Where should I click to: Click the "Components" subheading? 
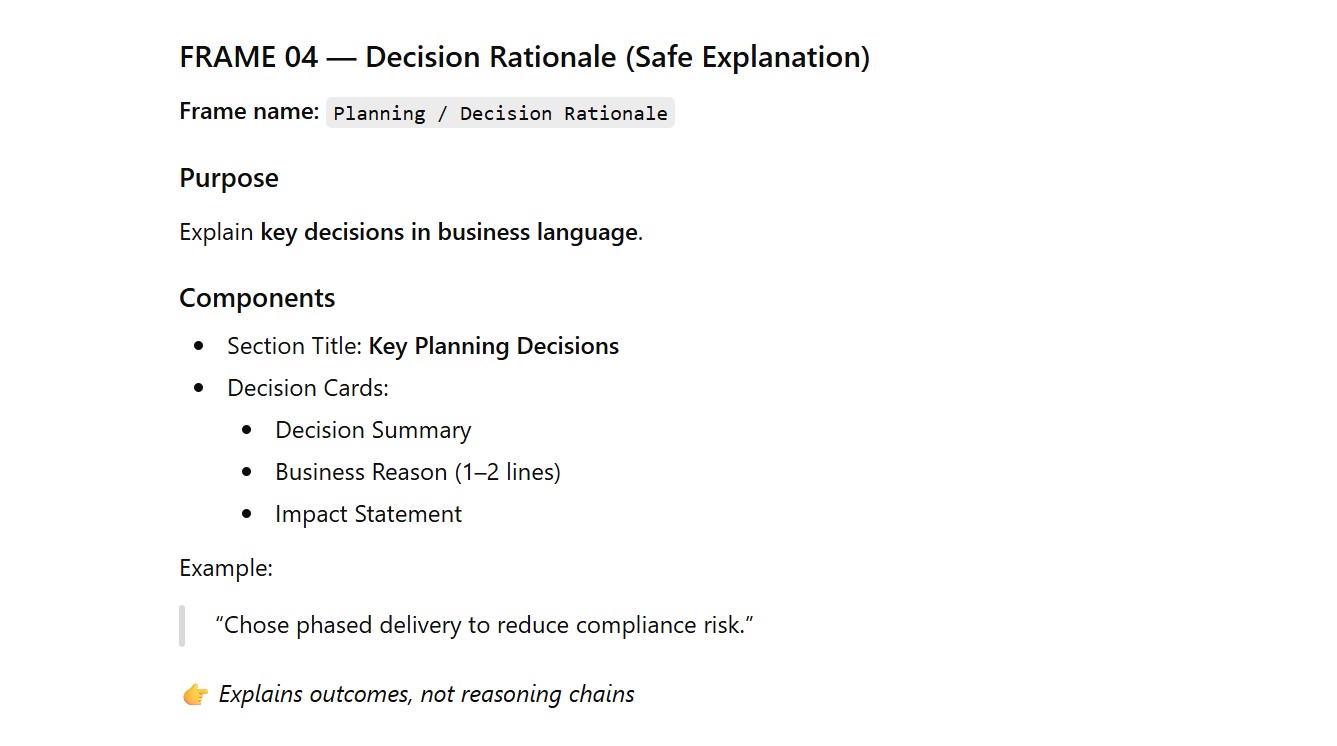click(257, 298)
